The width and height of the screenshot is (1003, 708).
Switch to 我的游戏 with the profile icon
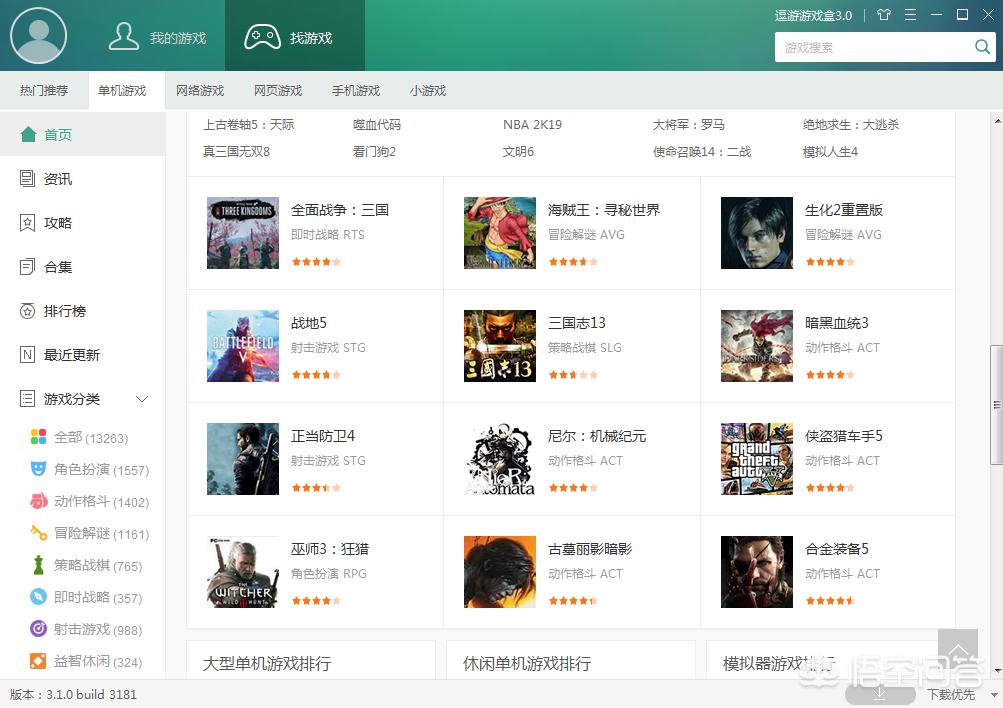coord(124,35)
